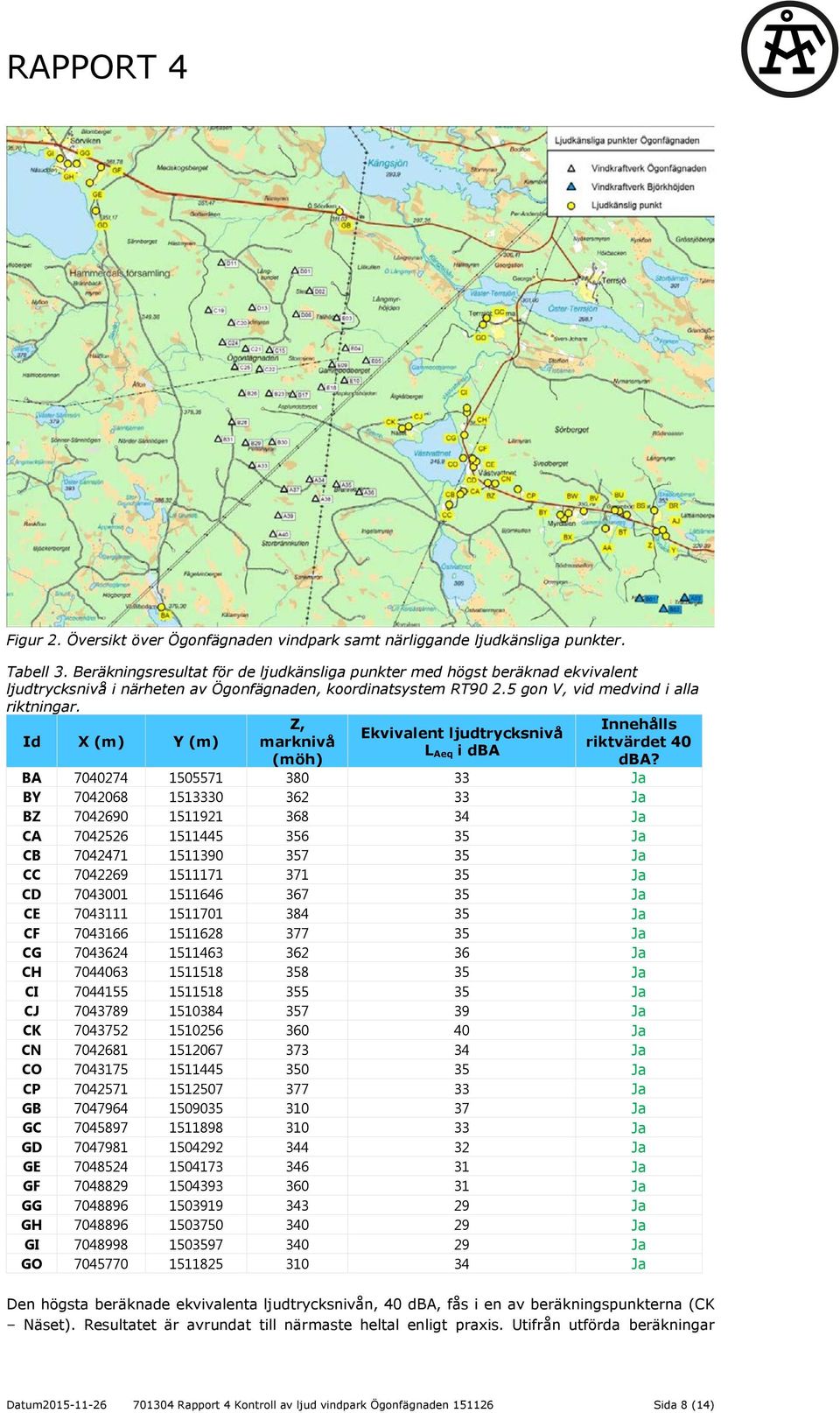
Task: Click the Ekvivalent ljudtrycksnivå column header
Action: click(x=461, y=742)
